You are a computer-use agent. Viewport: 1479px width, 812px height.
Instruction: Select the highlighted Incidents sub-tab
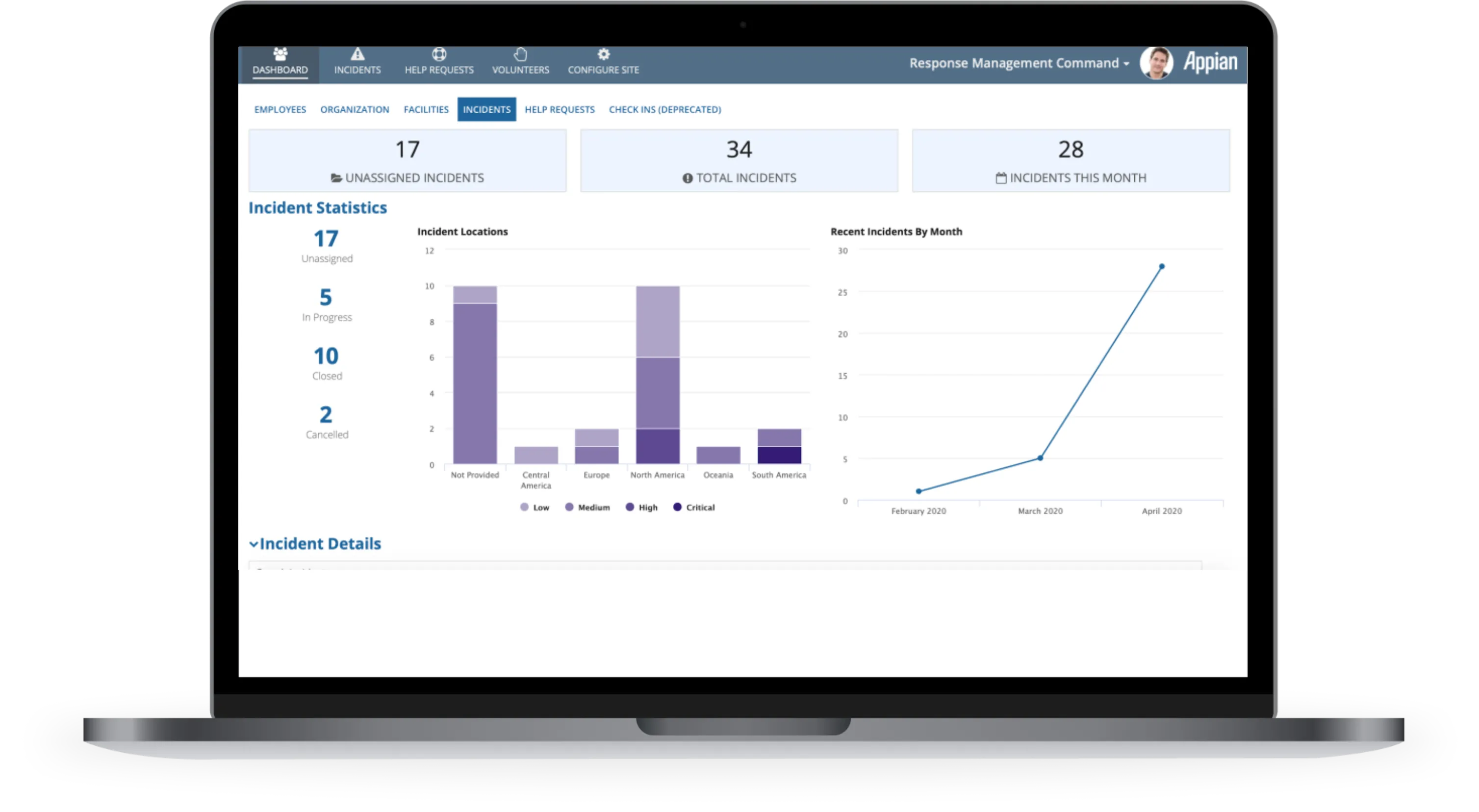click(486, 109)
